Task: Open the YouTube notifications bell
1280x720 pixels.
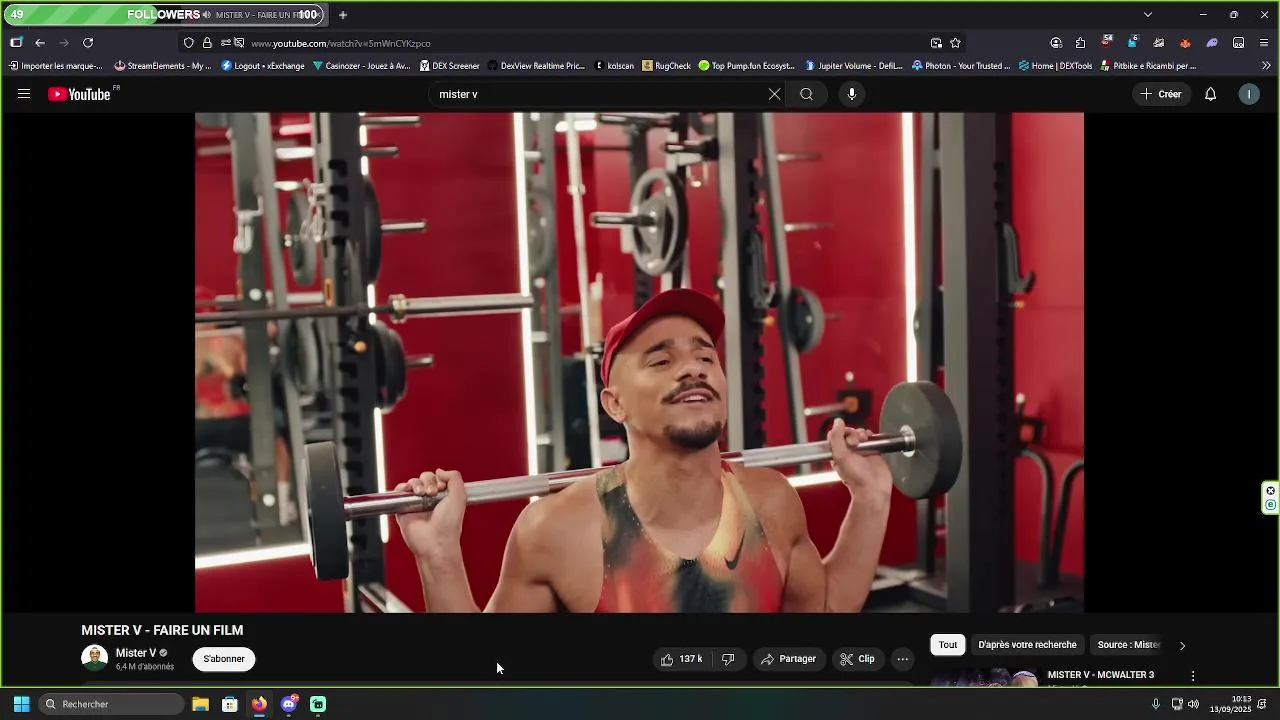Action: point(1210,94)
